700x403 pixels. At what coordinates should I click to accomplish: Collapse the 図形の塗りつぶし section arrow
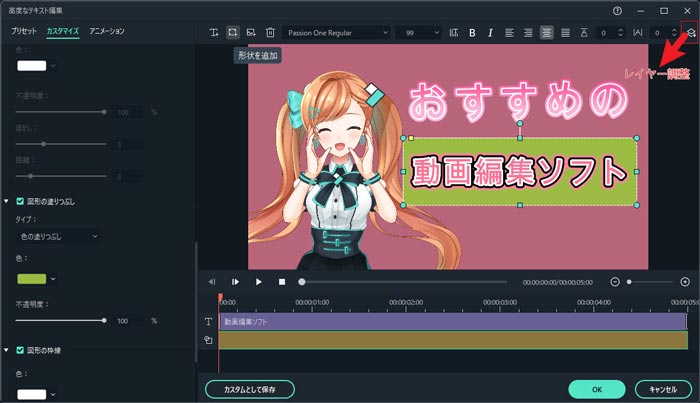click(8, 201)
